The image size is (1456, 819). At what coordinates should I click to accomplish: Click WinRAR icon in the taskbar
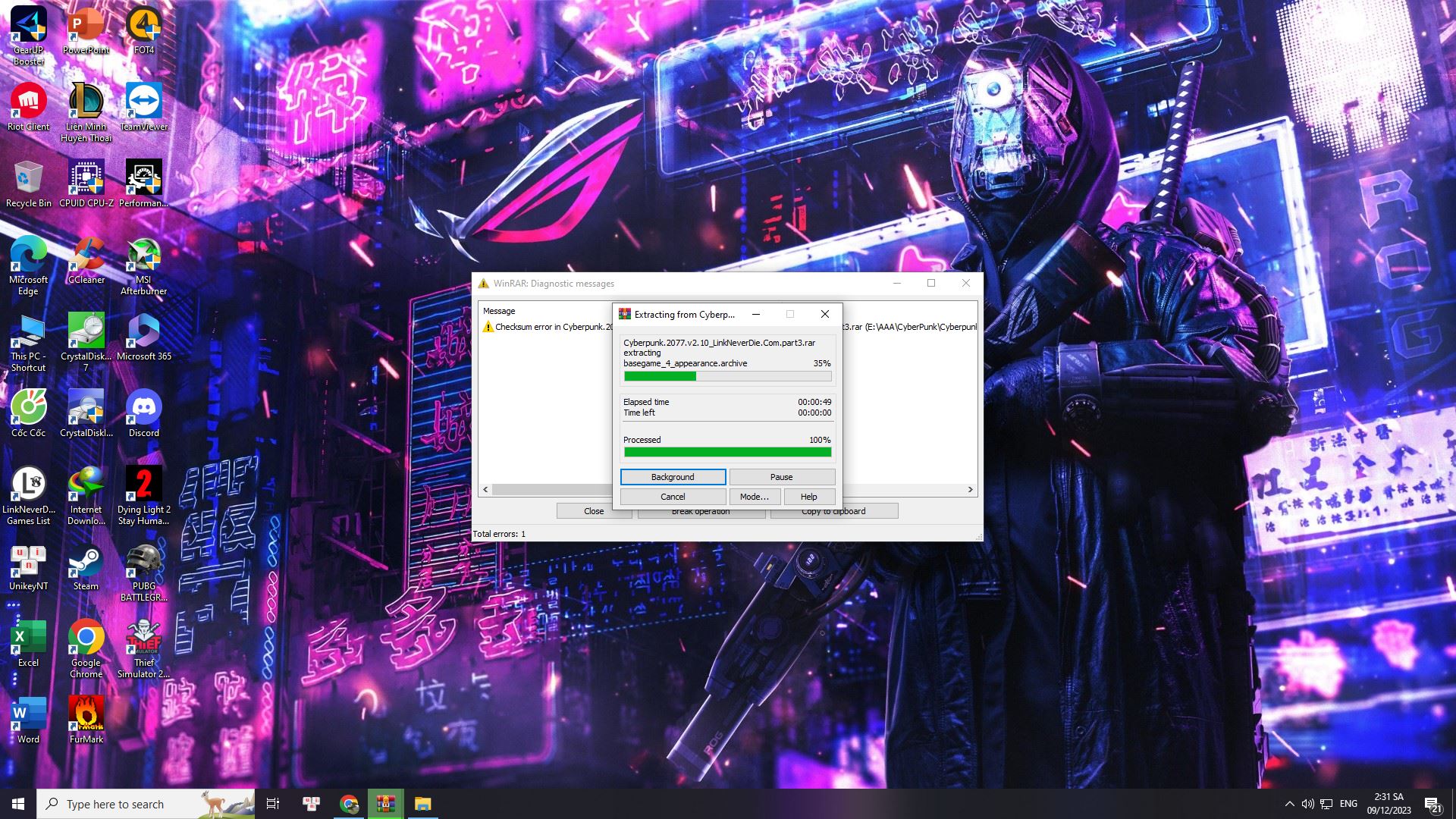[386, 804]
